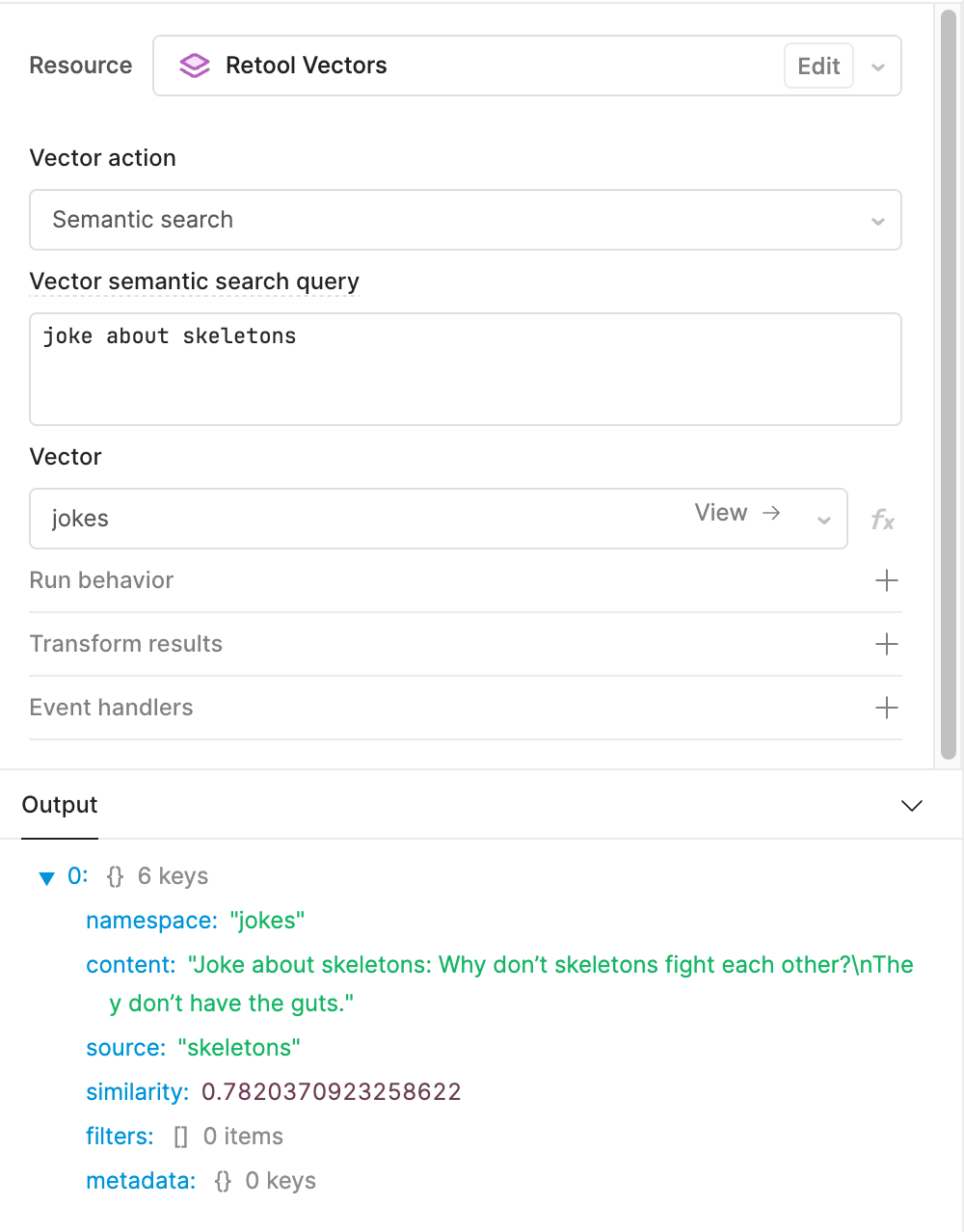964x1232 pixels.
Task: Add Transform results using plus icon
Action: (x=886, y=644)
